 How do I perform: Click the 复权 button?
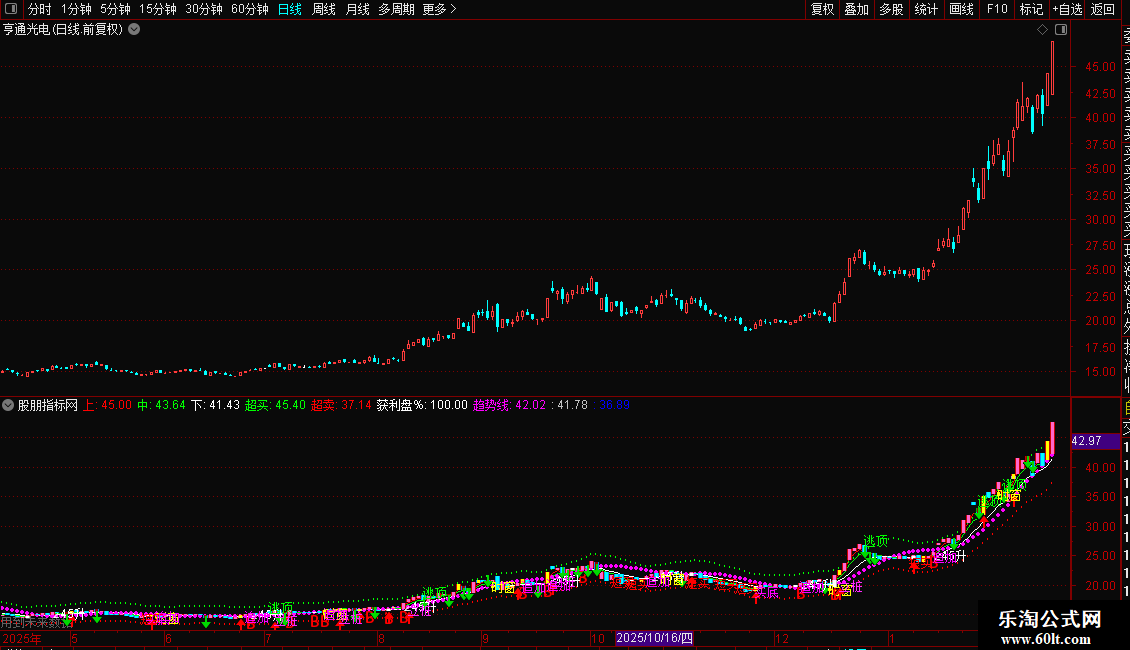point(822,9)
